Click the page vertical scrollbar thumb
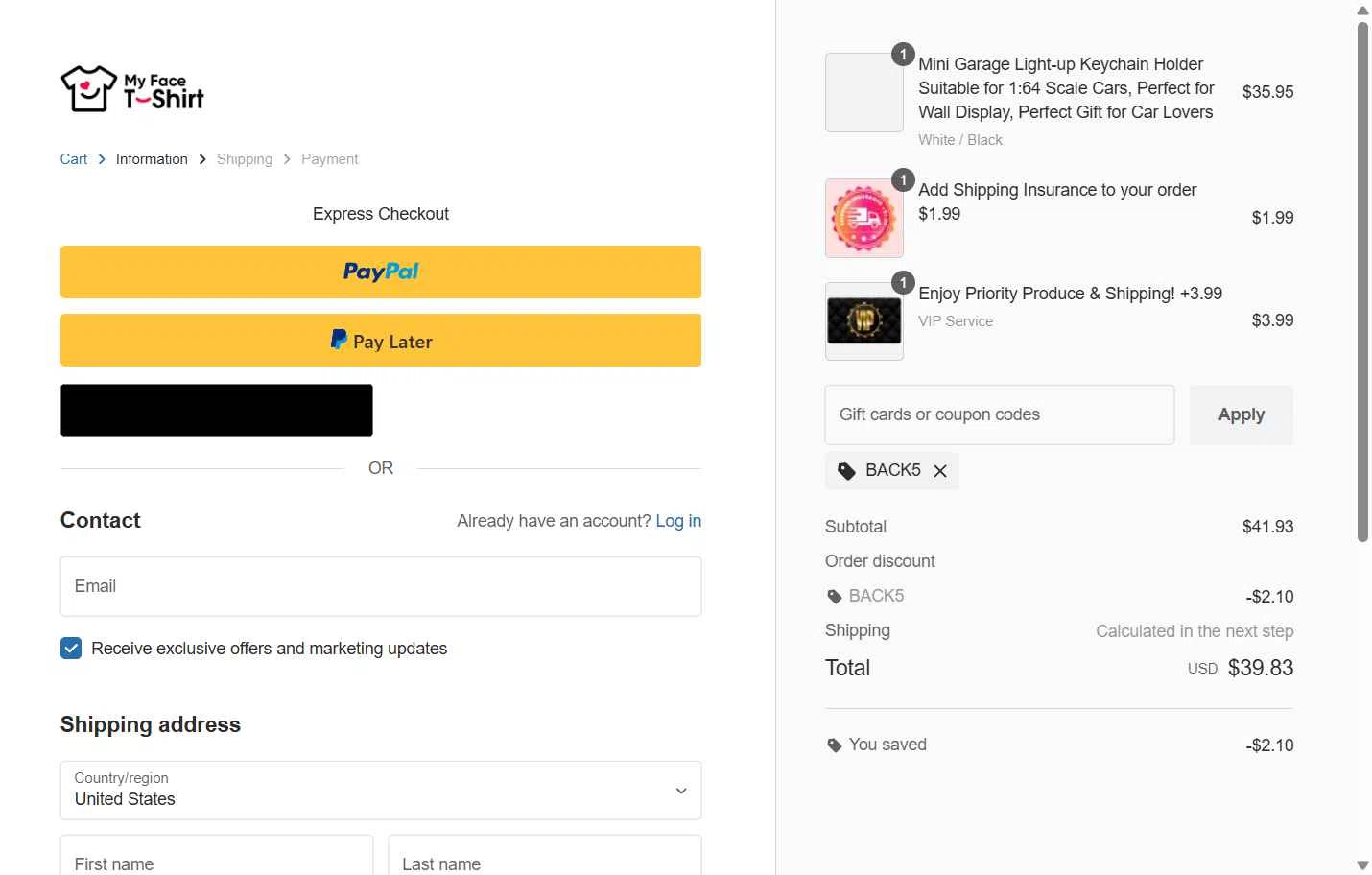Viewport: 1372px width, 875px height. 1362,281
